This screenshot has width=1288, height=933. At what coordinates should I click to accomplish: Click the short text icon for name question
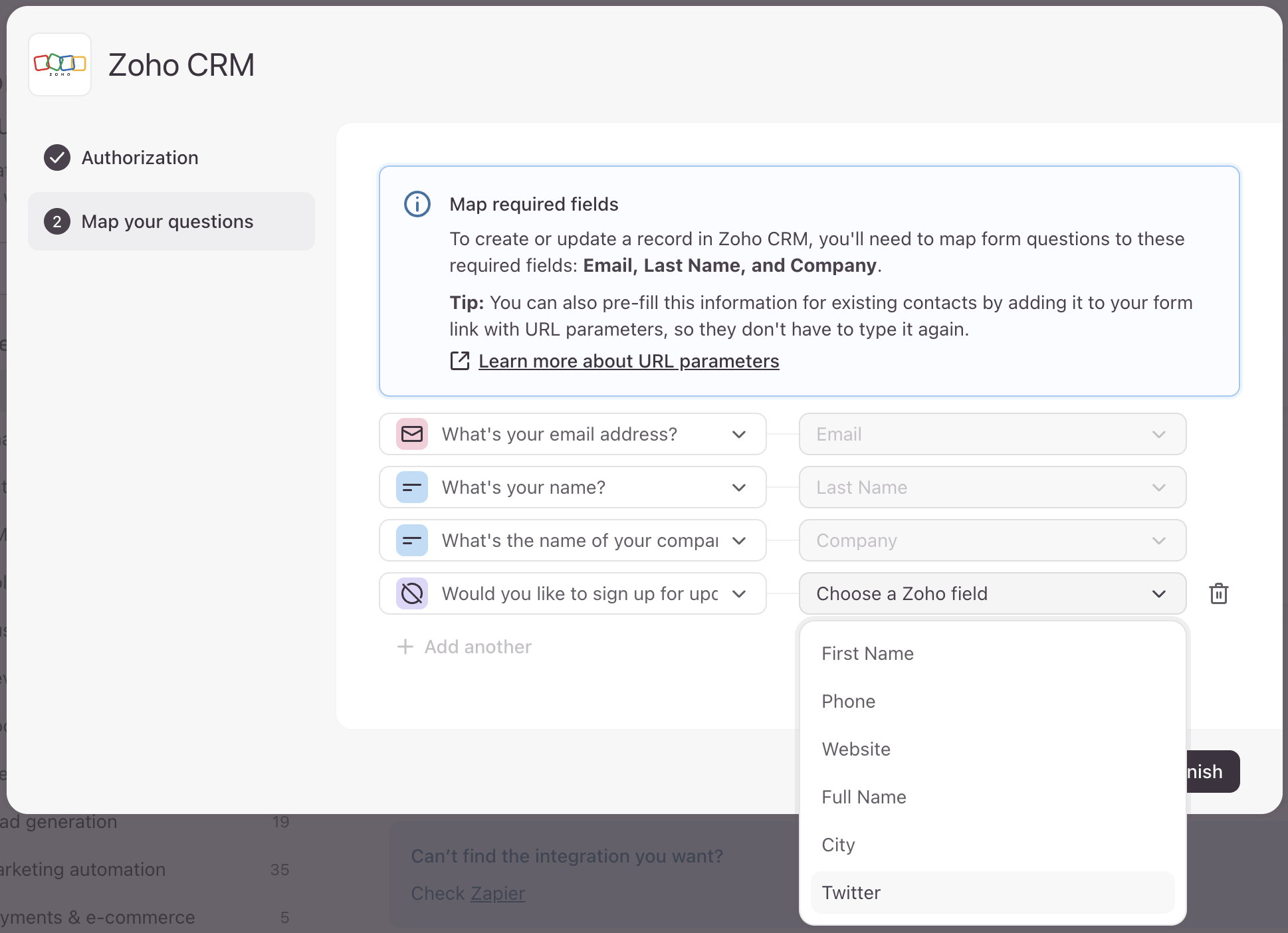coord(412,487)
